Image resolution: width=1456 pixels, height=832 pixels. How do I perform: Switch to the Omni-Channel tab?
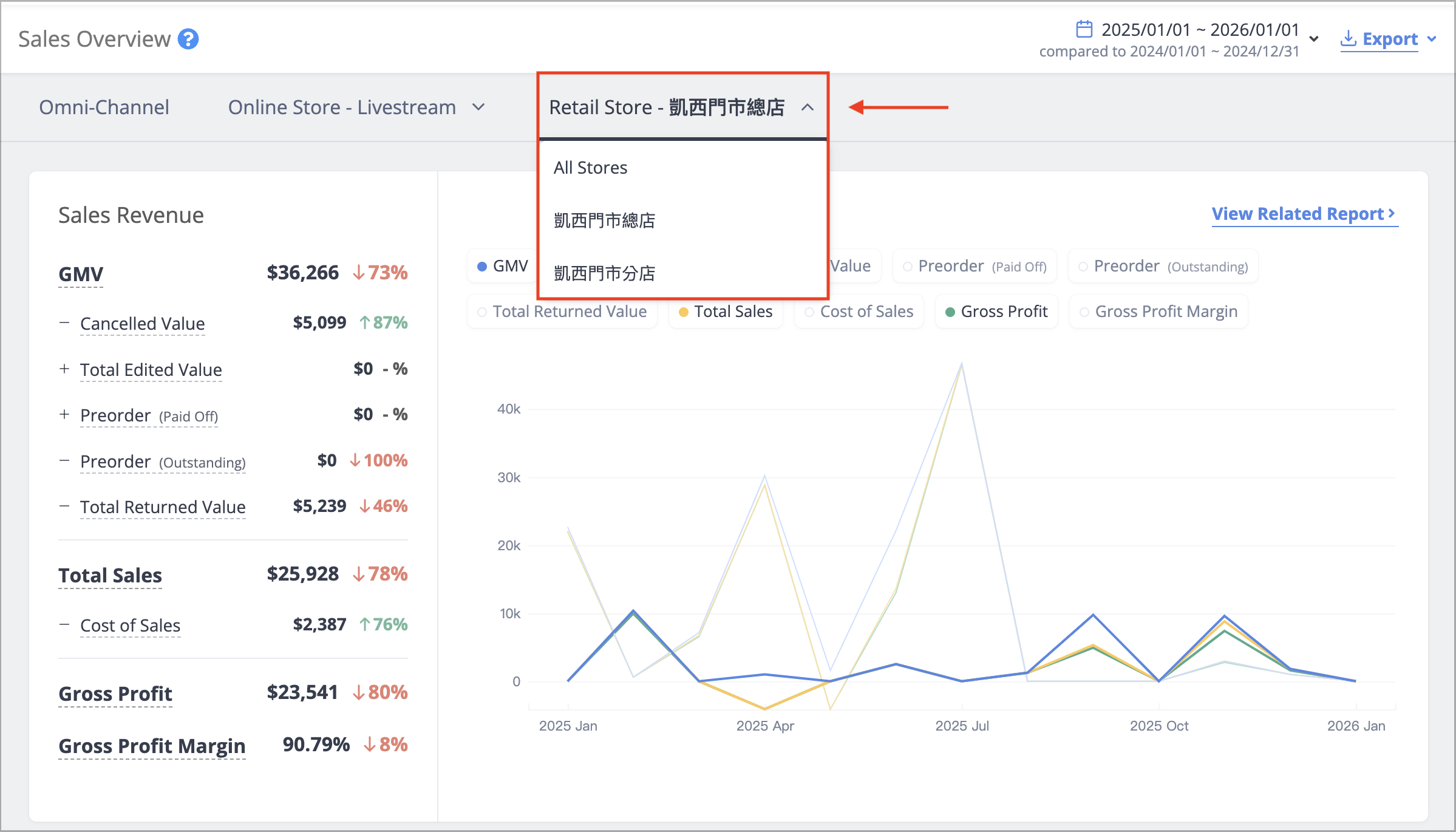[104, 107]
